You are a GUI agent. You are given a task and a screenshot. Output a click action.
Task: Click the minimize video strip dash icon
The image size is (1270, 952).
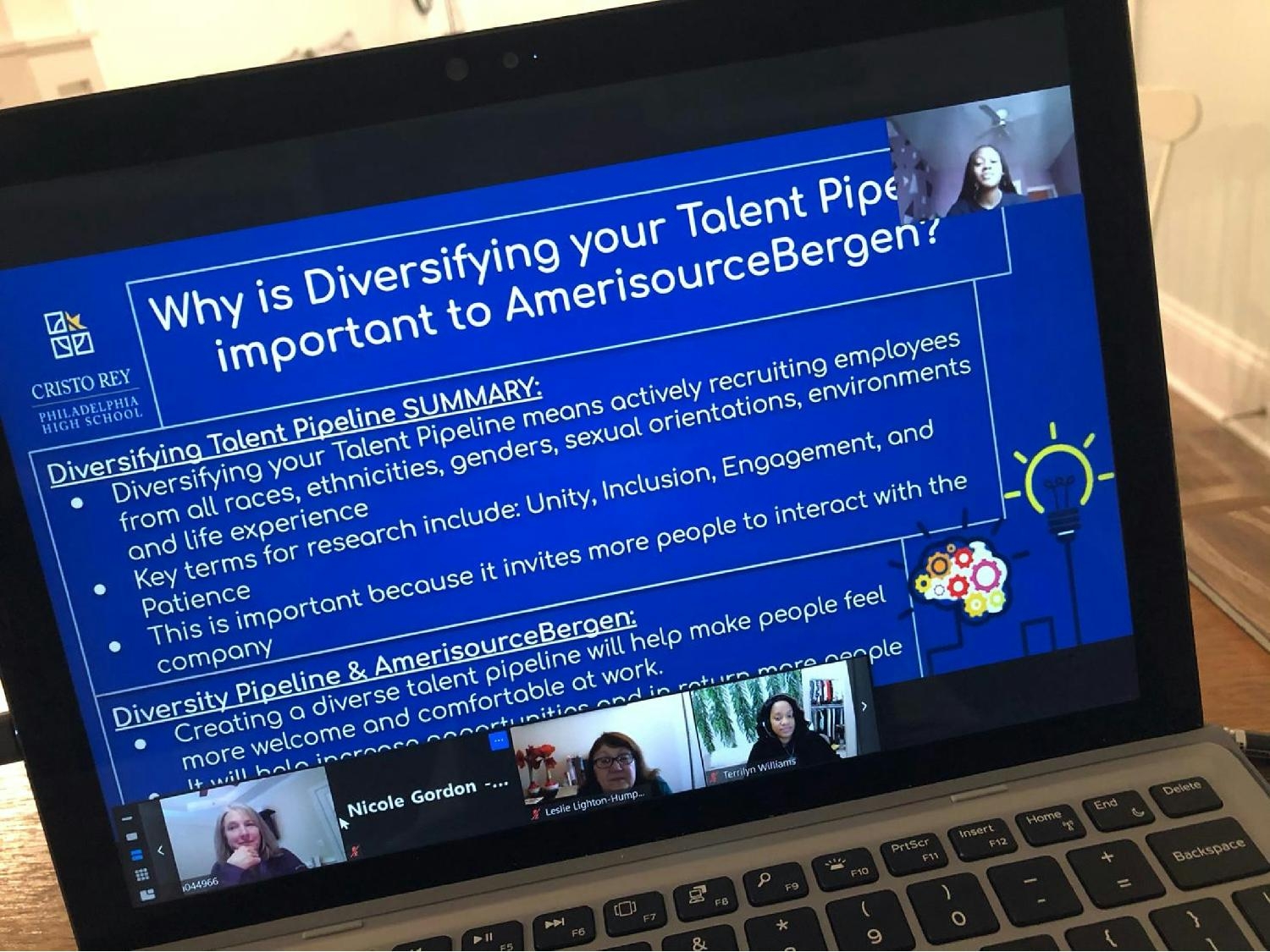[x=127, y=818]
